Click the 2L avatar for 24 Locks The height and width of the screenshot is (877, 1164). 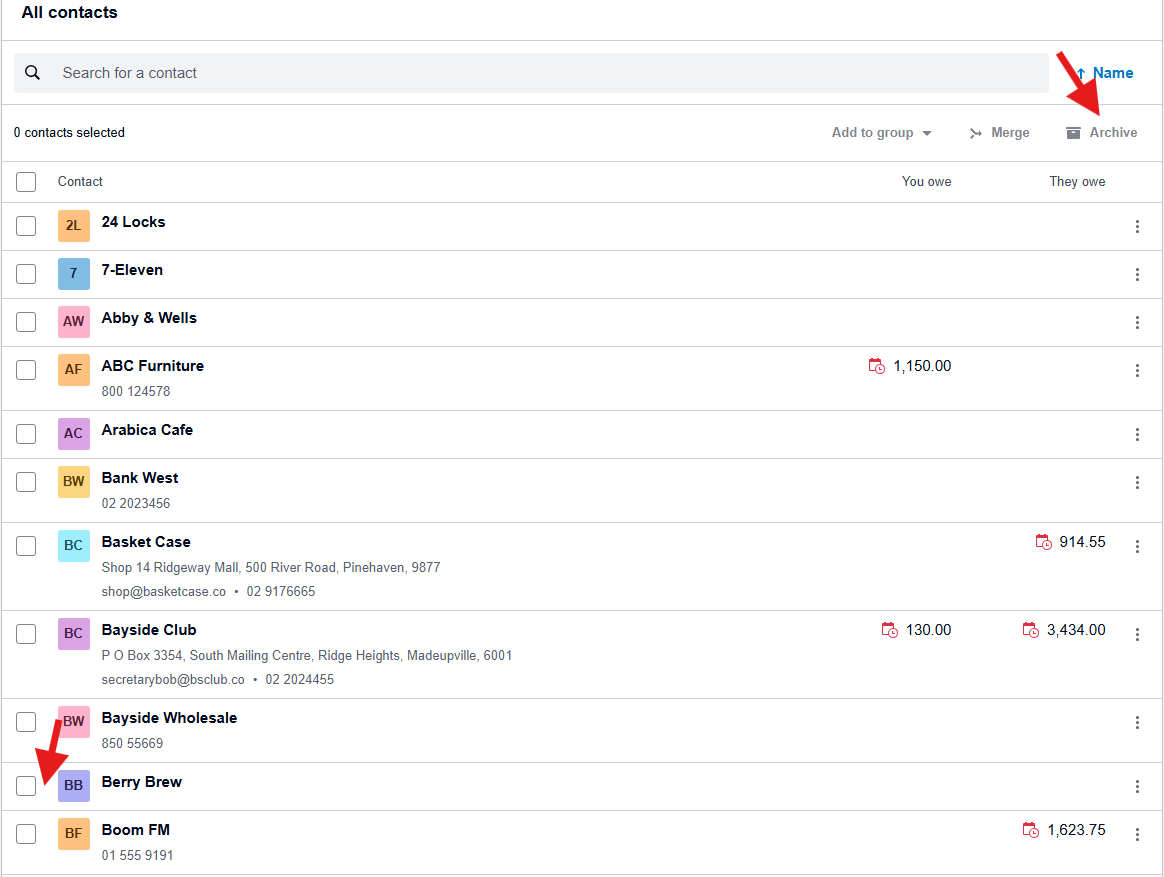click(x=73, y=226)
